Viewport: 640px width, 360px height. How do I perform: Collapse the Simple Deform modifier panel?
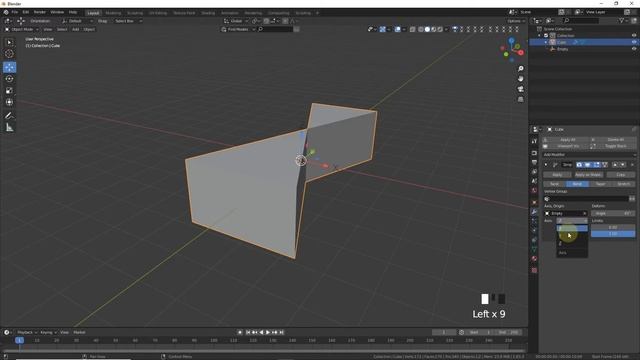click(x=546, y=165)
